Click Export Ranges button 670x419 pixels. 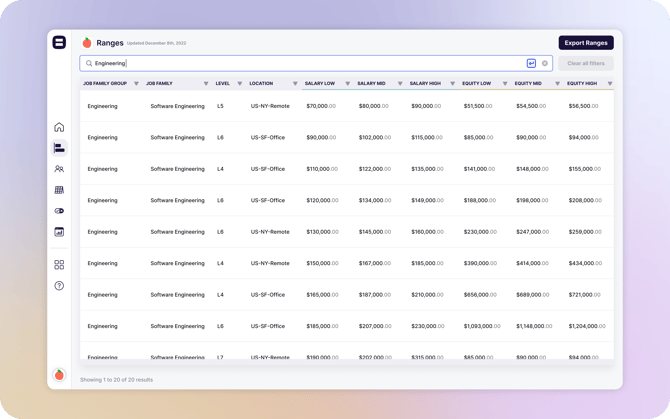586,43
